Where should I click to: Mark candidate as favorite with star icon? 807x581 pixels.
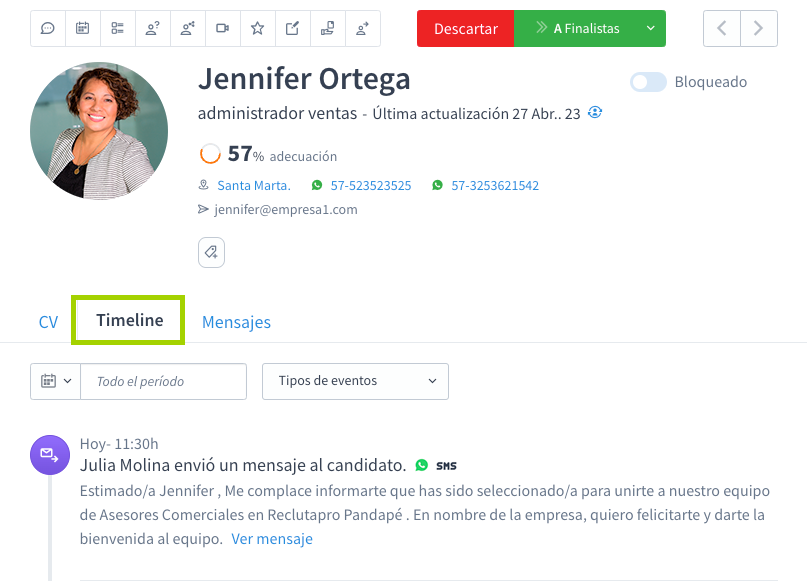[x=257, y=28]
